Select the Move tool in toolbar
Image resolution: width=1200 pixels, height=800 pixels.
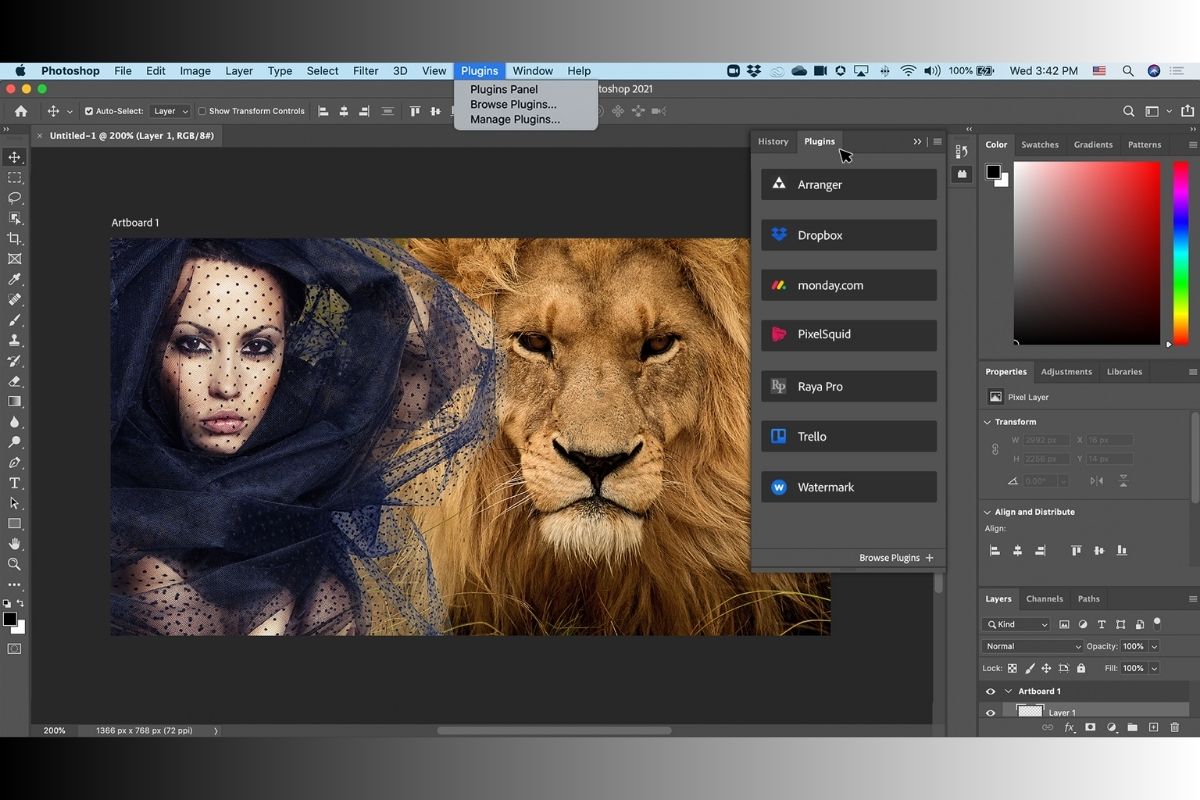pyautogui.click(x=14, y=157)
